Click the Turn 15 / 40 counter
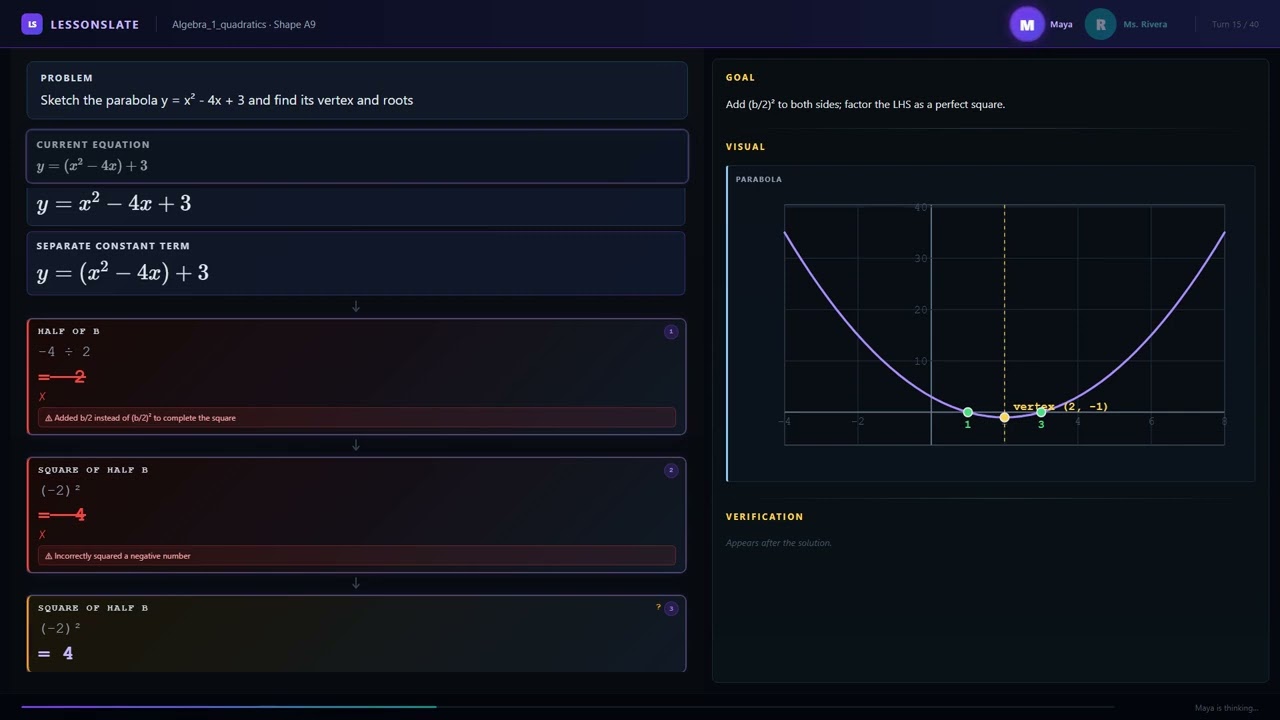 (x=1235, y=24)
